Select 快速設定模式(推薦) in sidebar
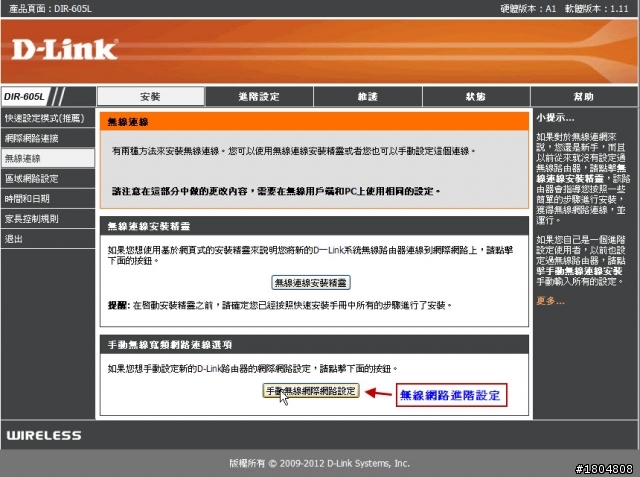This screenshot has width=640, height=477. click(48, 118)
